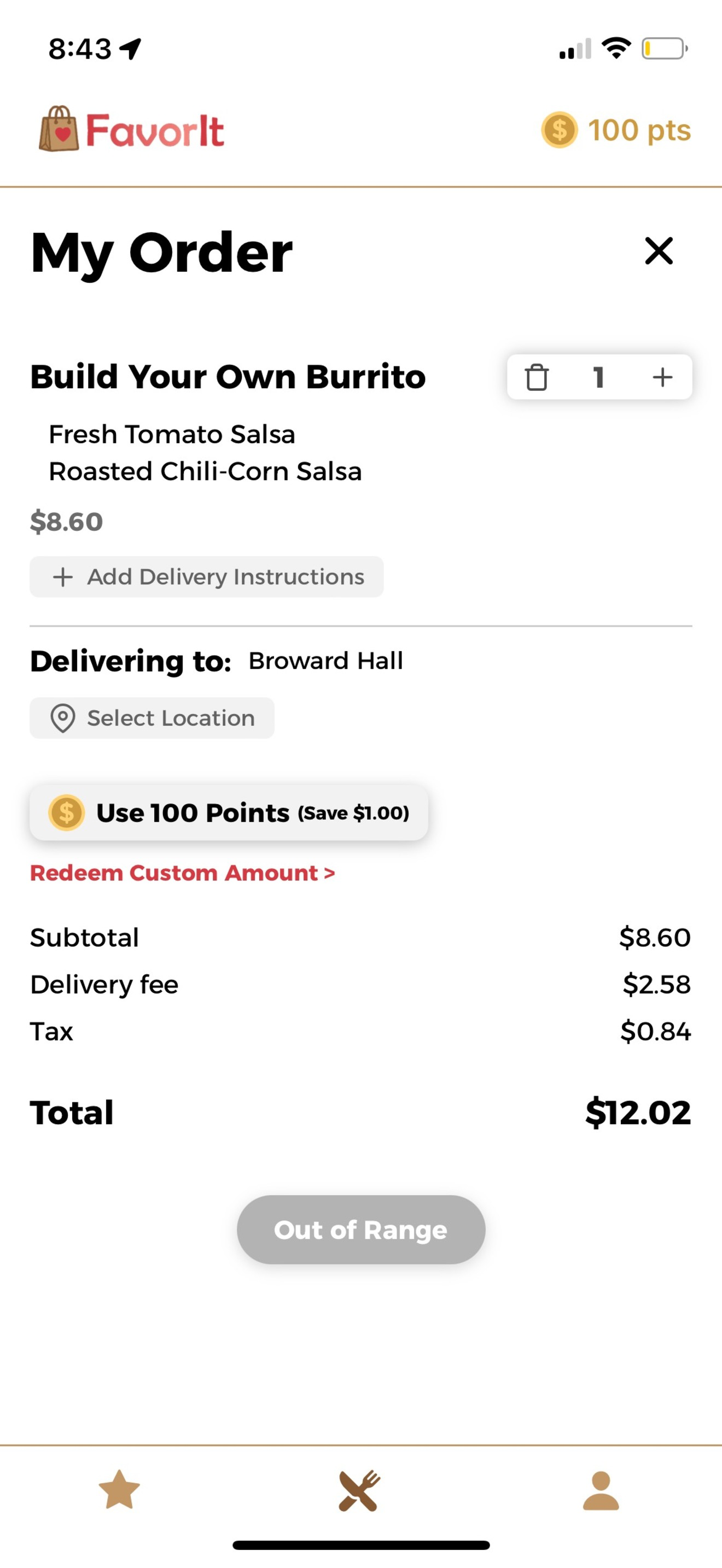Tap the quantity number 1 in stepper
The width and height of the screenshot is (722, 1568).
coord(599,377)
